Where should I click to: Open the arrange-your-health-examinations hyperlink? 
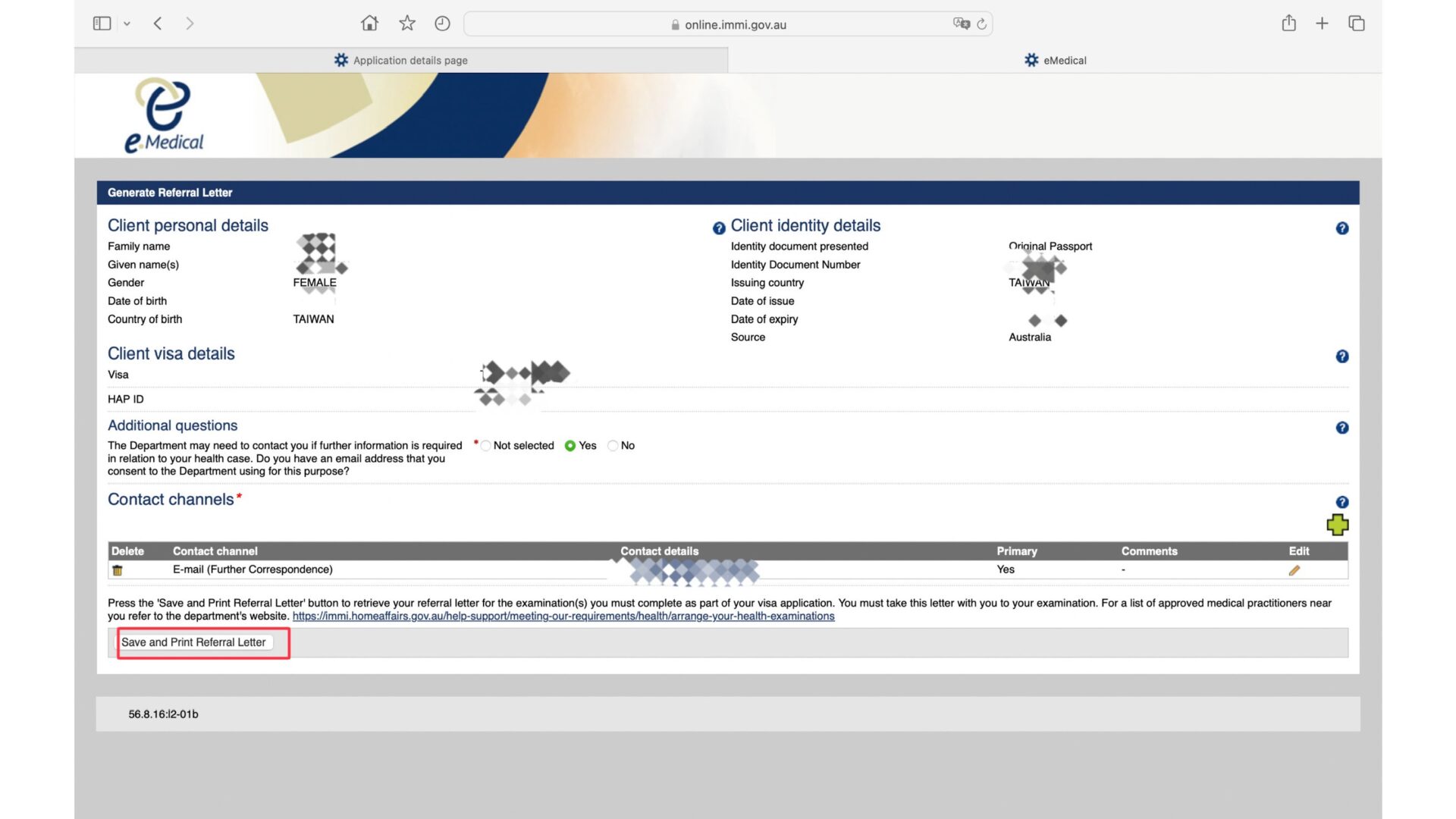[563, 617]
